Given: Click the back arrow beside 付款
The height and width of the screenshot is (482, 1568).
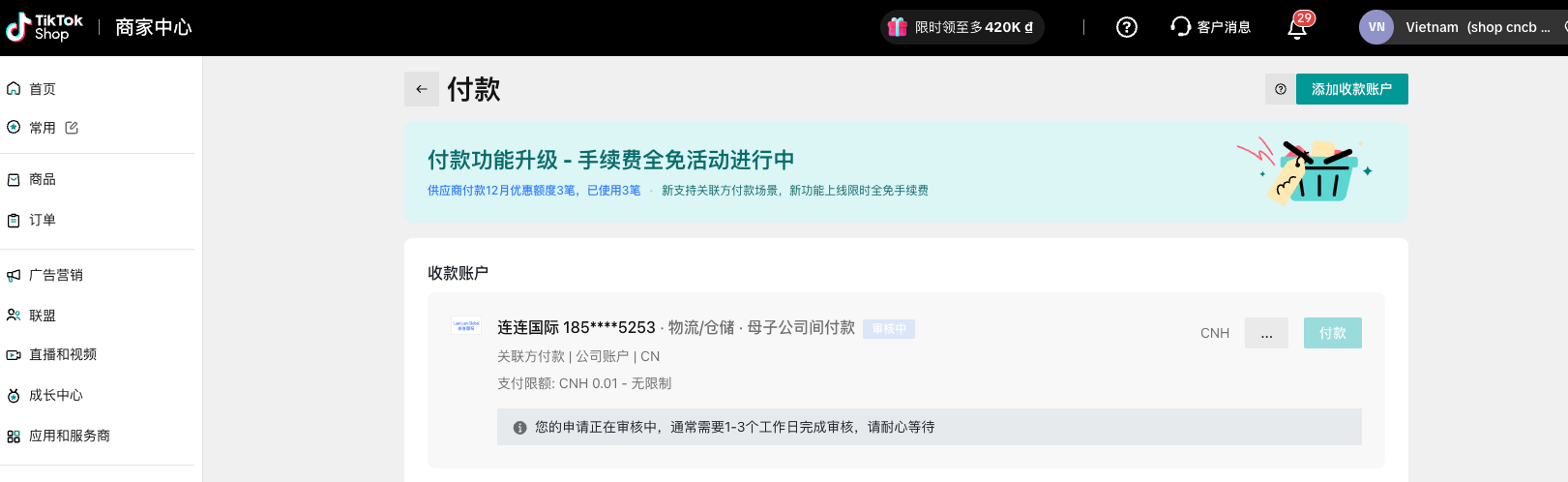Looking at the screenshot, I should (x=422, y=89).
